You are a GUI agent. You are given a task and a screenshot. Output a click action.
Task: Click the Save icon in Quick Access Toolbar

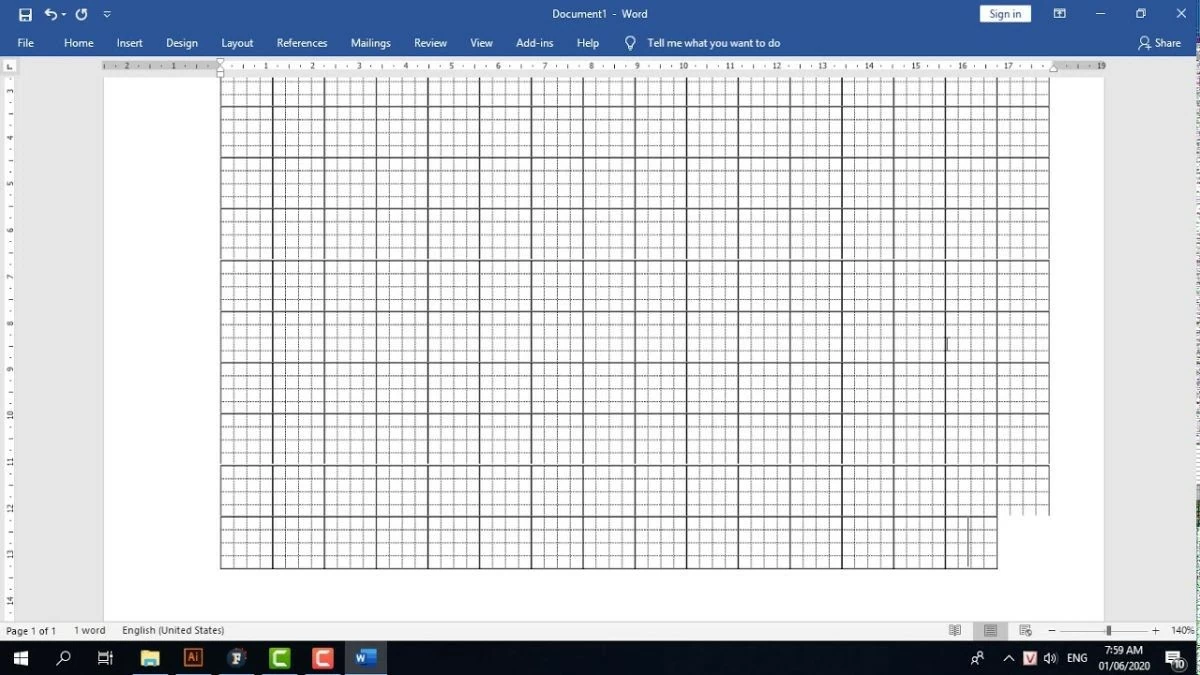pyautogui.click(x=25, y=14)
